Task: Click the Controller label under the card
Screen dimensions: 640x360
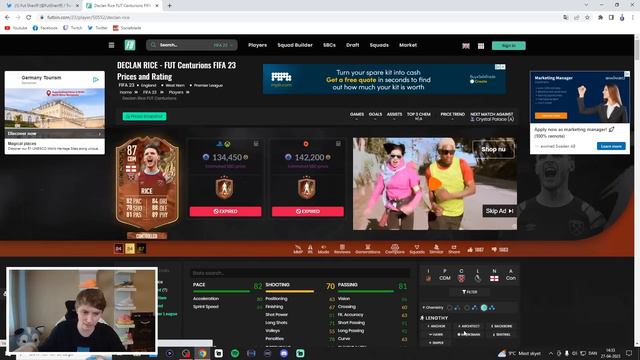Action: 147,236
